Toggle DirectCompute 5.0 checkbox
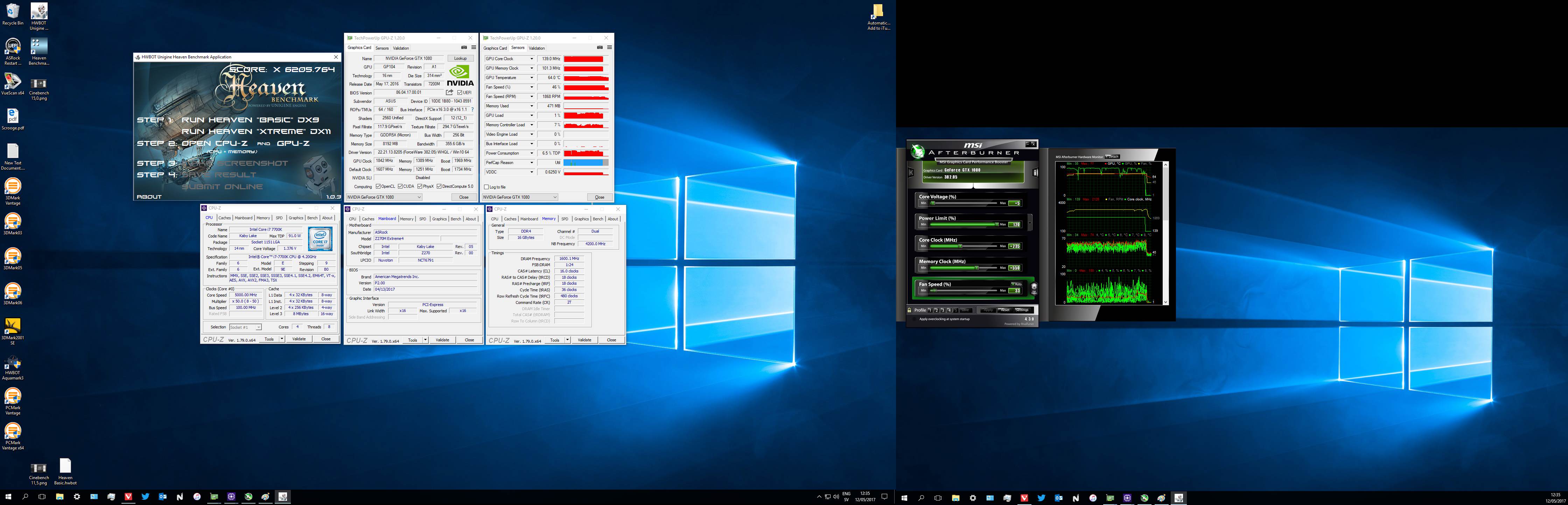 [439, 186]
